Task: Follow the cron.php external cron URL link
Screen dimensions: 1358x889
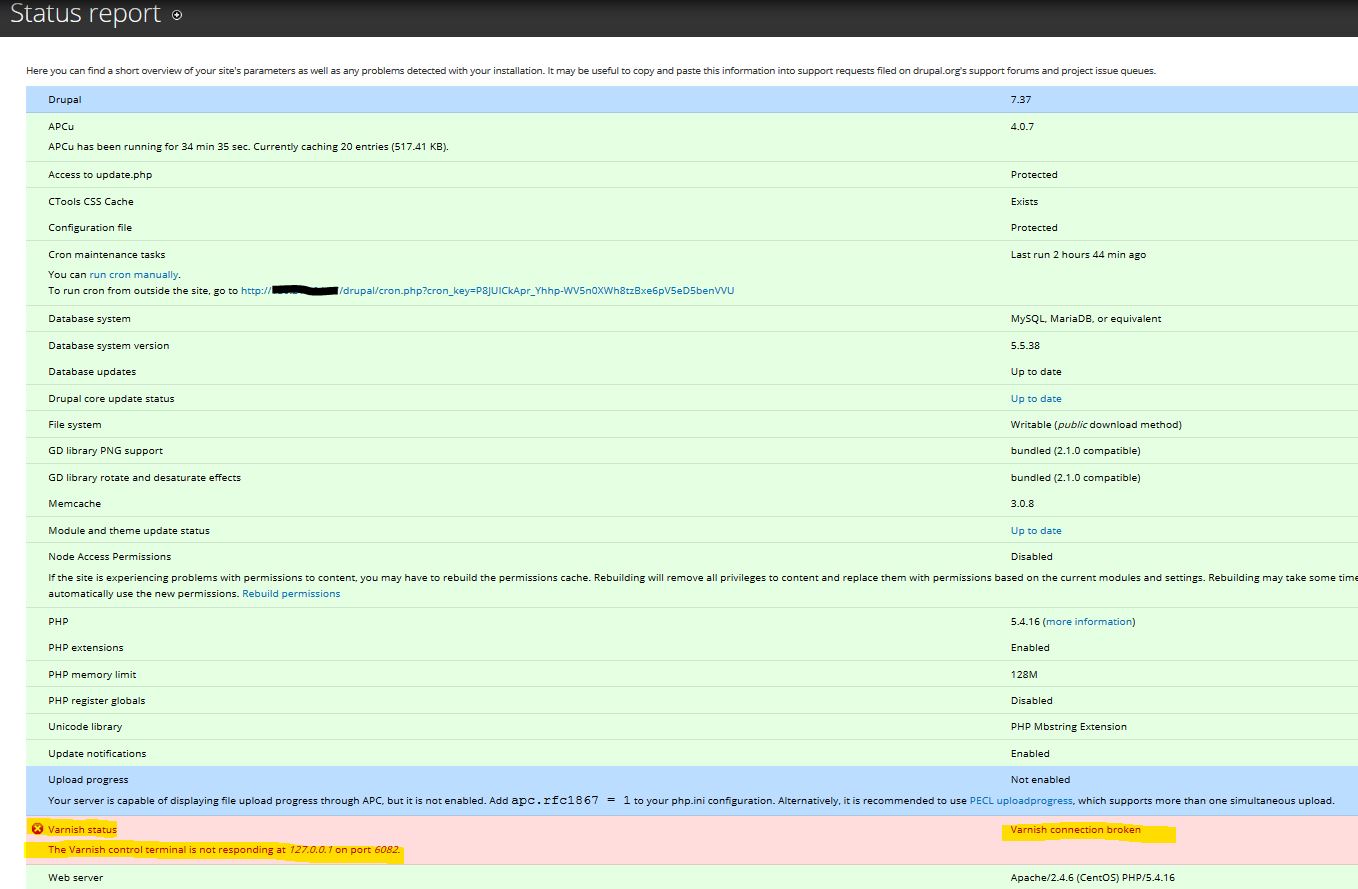Action: [x=487, y=290]
